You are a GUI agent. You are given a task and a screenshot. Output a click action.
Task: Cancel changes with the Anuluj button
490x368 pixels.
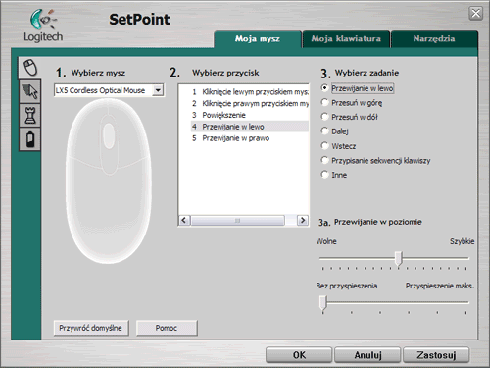pyautogui.click(x=368, y=355)
